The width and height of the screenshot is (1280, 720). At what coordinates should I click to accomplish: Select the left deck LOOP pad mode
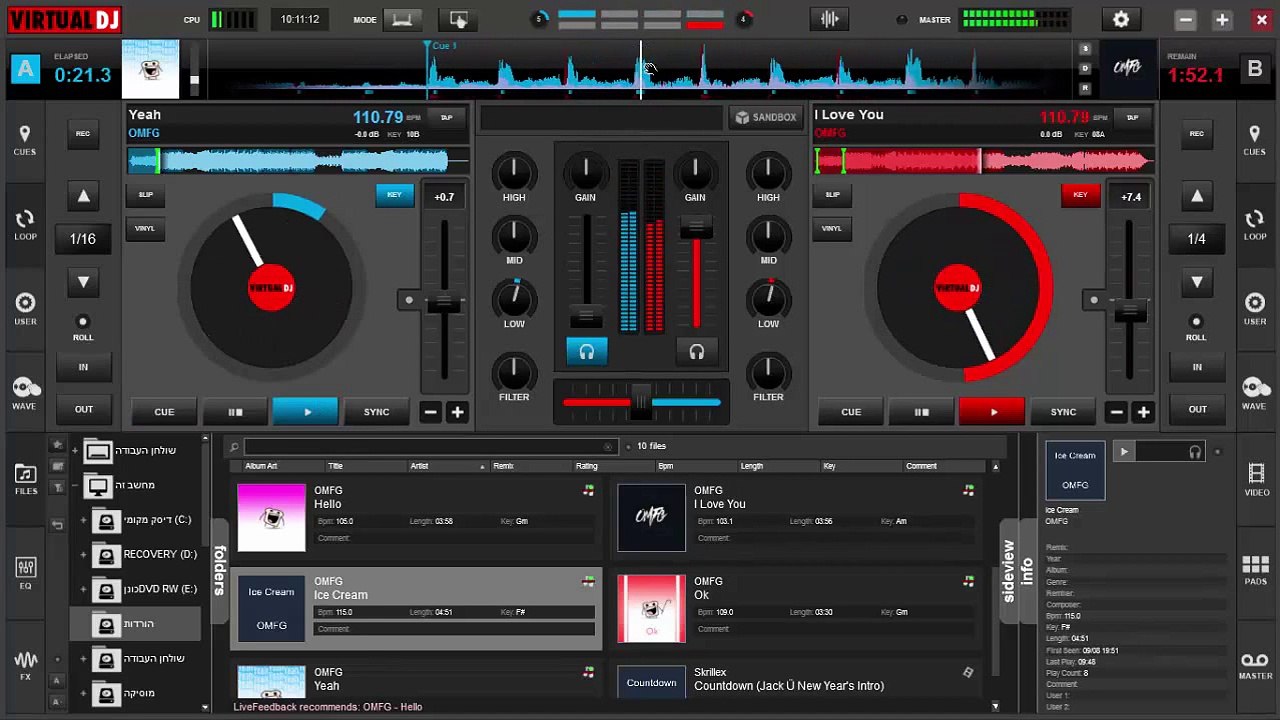click(x=25, y=225)
